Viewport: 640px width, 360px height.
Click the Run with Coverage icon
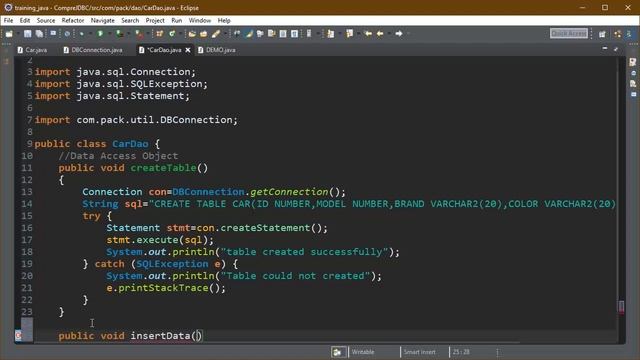tap(119, 33)
